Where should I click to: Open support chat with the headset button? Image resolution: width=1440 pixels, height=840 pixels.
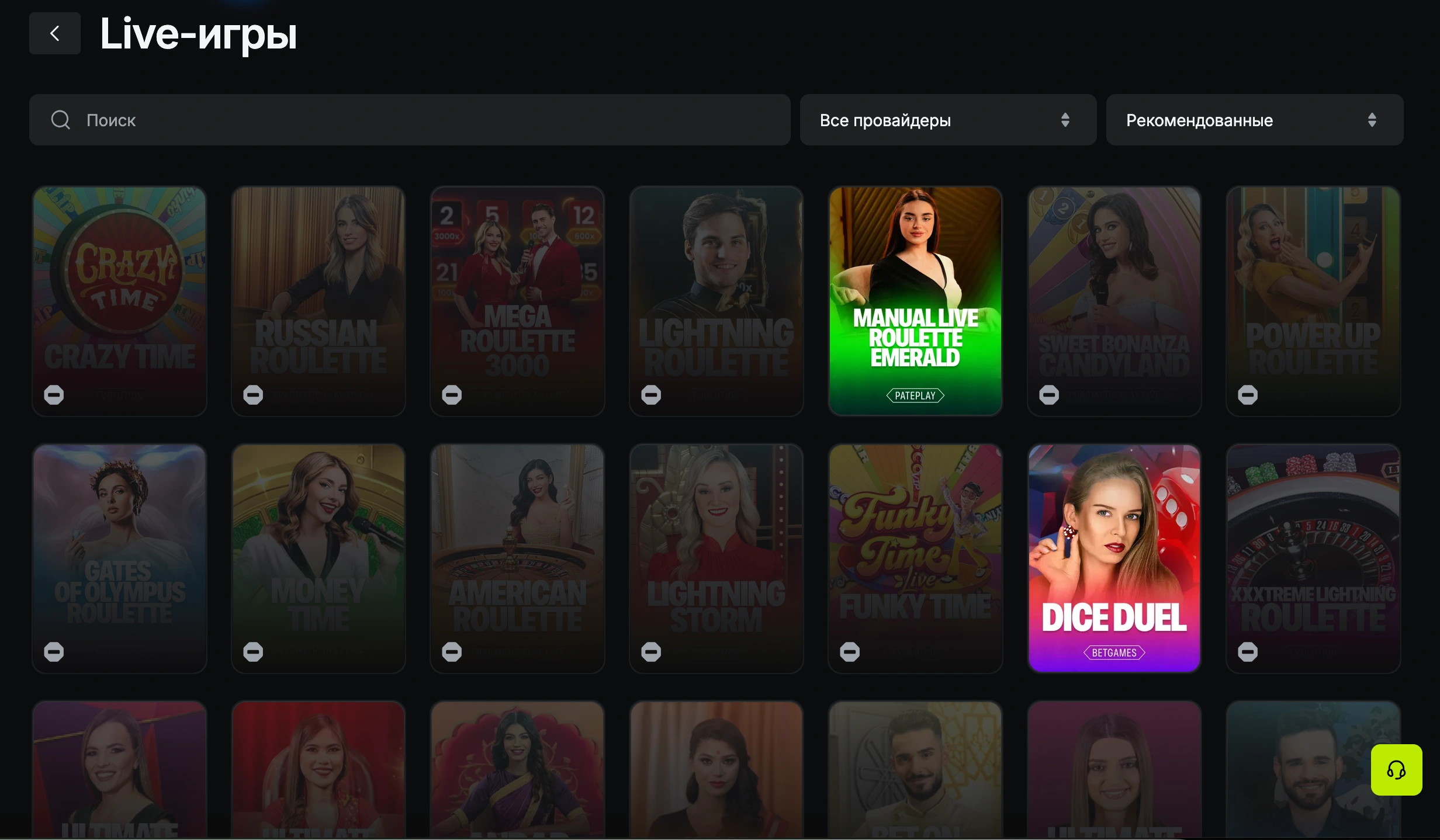(1396, 770)
